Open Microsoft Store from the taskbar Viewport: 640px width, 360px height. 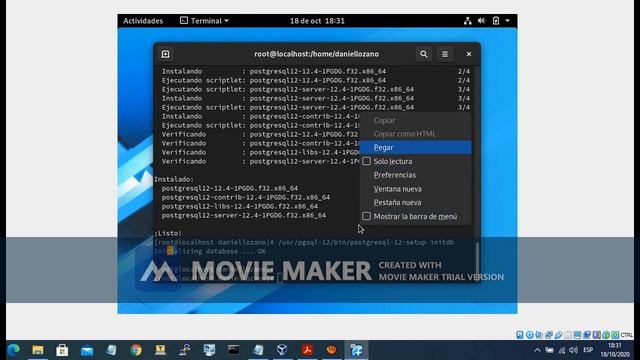click(x=62, y=350)
